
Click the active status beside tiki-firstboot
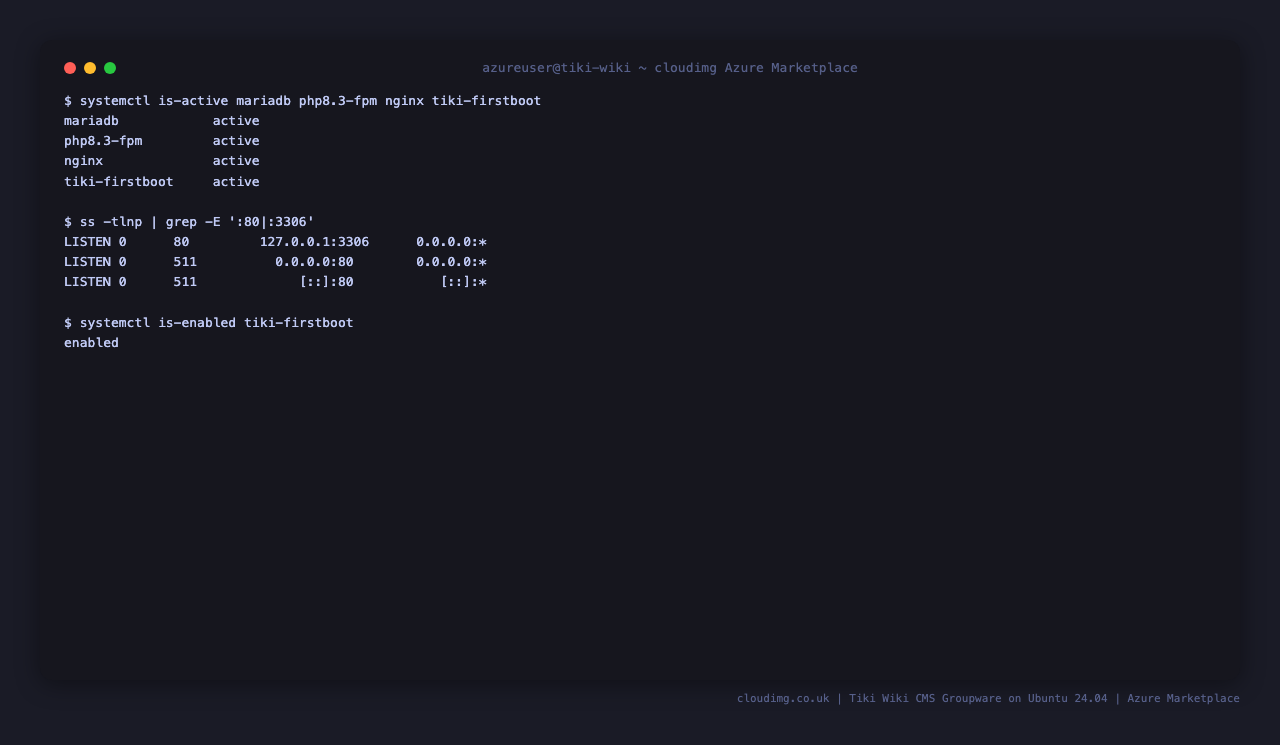pos(236,182)
